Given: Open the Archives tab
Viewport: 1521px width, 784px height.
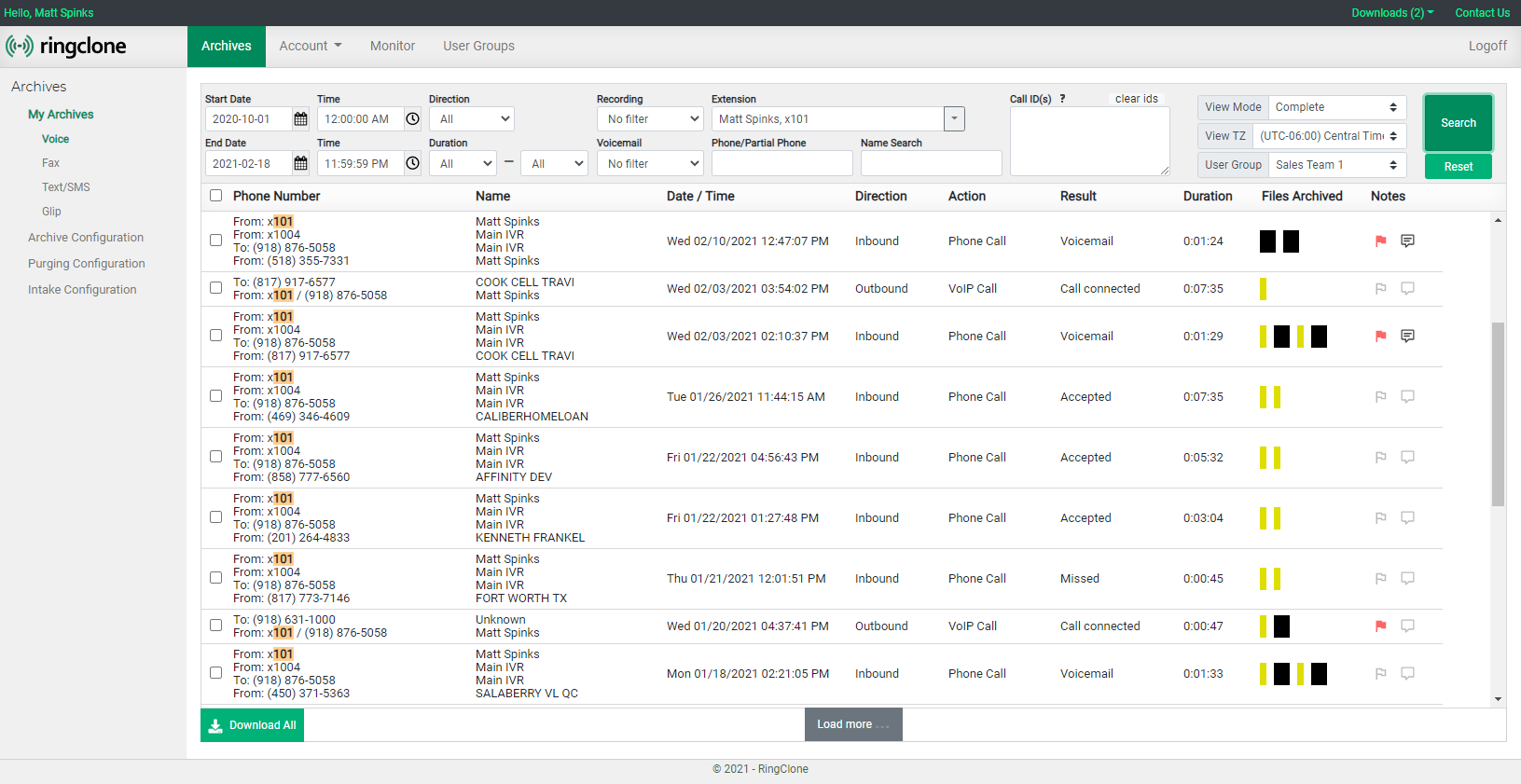Looking at the screenshot, I should pos(227,46).
